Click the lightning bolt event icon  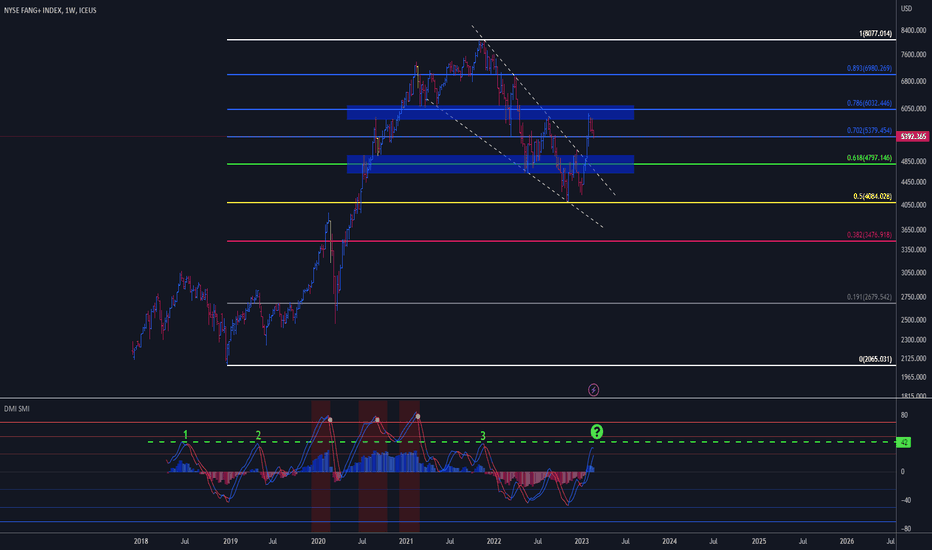[593, 390]
